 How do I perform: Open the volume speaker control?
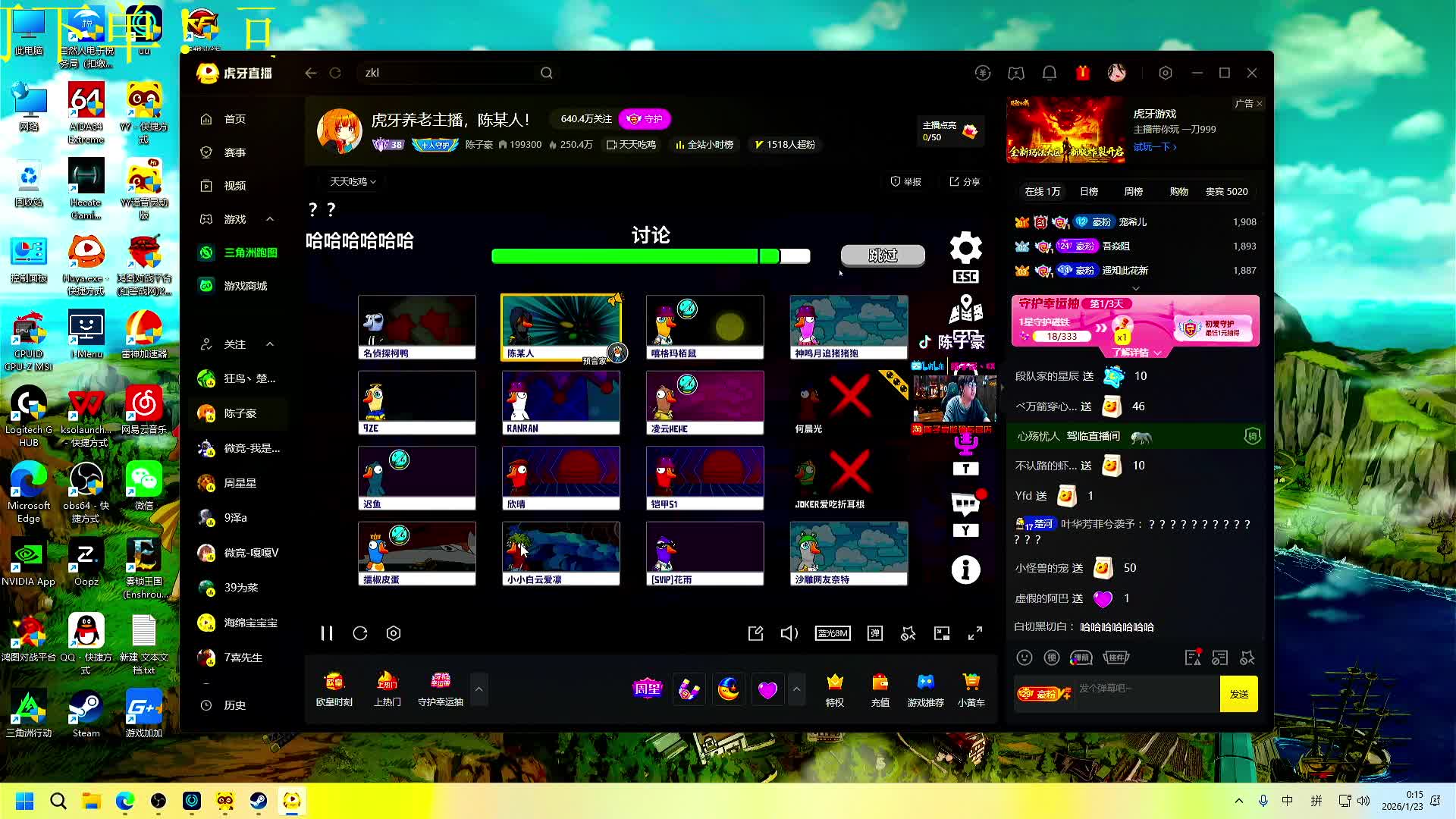(x=789, y=633)
